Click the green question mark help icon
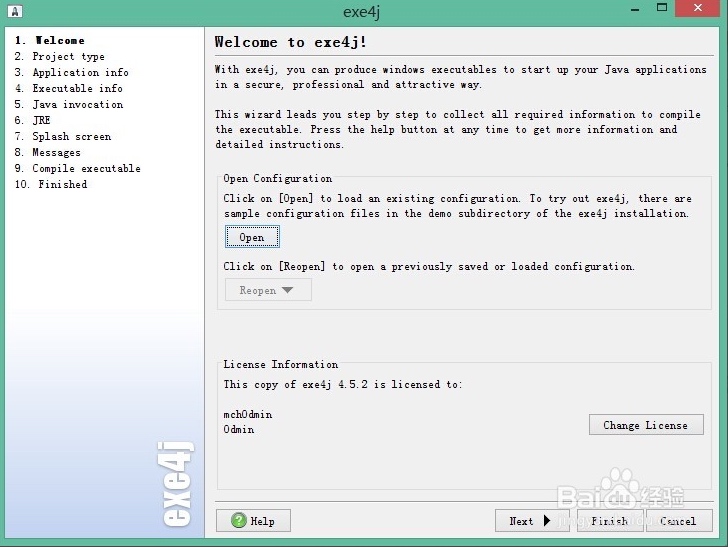Viewport: 728px width, 547px height. pos(239,520)
